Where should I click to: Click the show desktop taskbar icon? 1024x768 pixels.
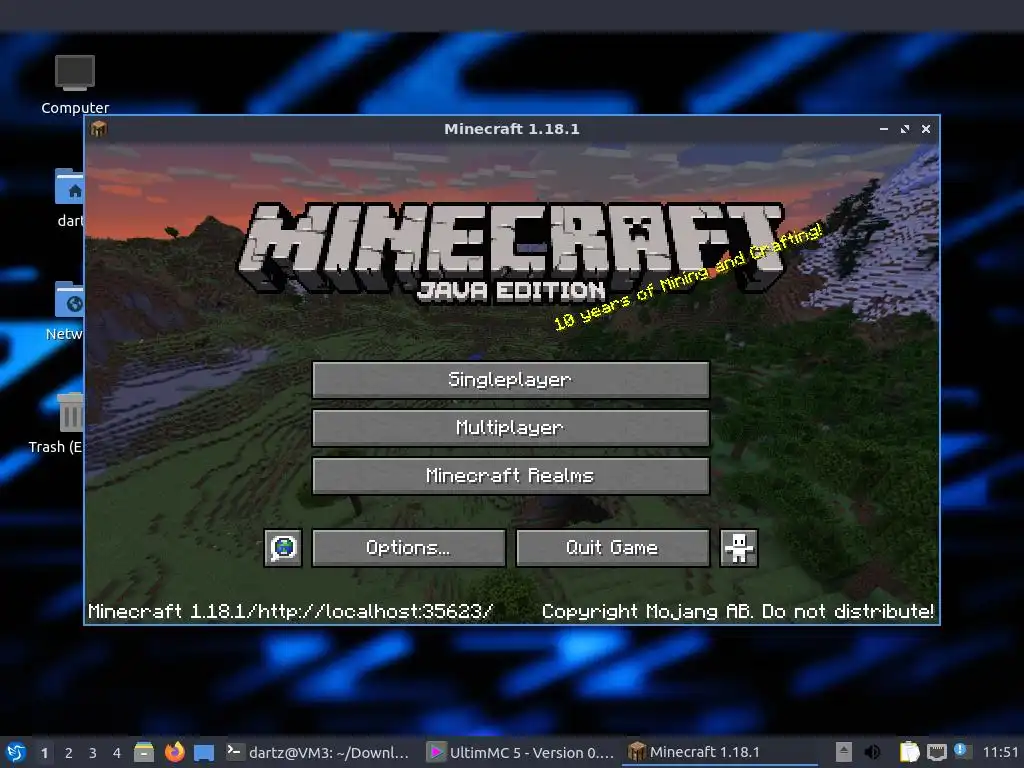[204, 752]
